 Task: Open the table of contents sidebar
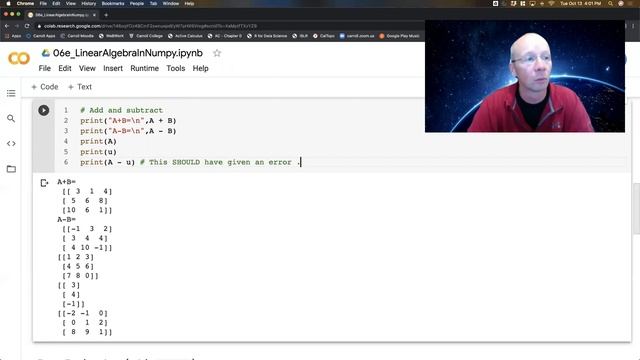pyautogui.click(x=11, y=93)
